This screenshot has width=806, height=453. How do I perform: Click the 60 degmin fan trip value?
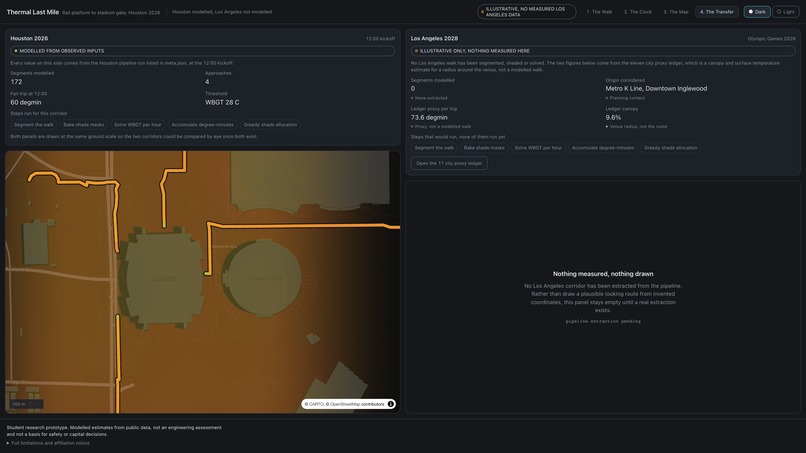(26, 102)
